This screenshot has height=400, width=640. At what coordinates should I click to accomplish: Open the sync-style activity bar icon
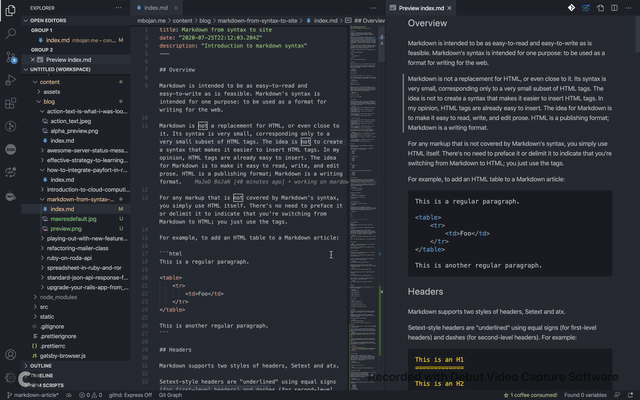point(11,173)
